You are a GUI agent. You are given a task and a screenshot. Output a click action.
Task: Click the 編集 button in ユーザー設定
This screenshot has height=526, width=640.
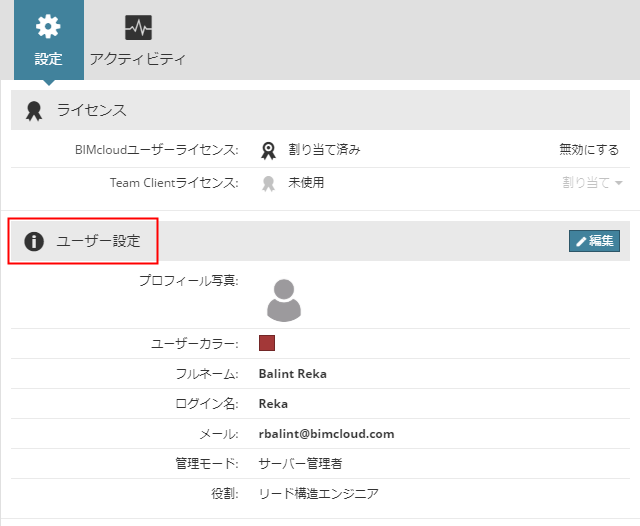pyautogui.click(x=594, y=241)
